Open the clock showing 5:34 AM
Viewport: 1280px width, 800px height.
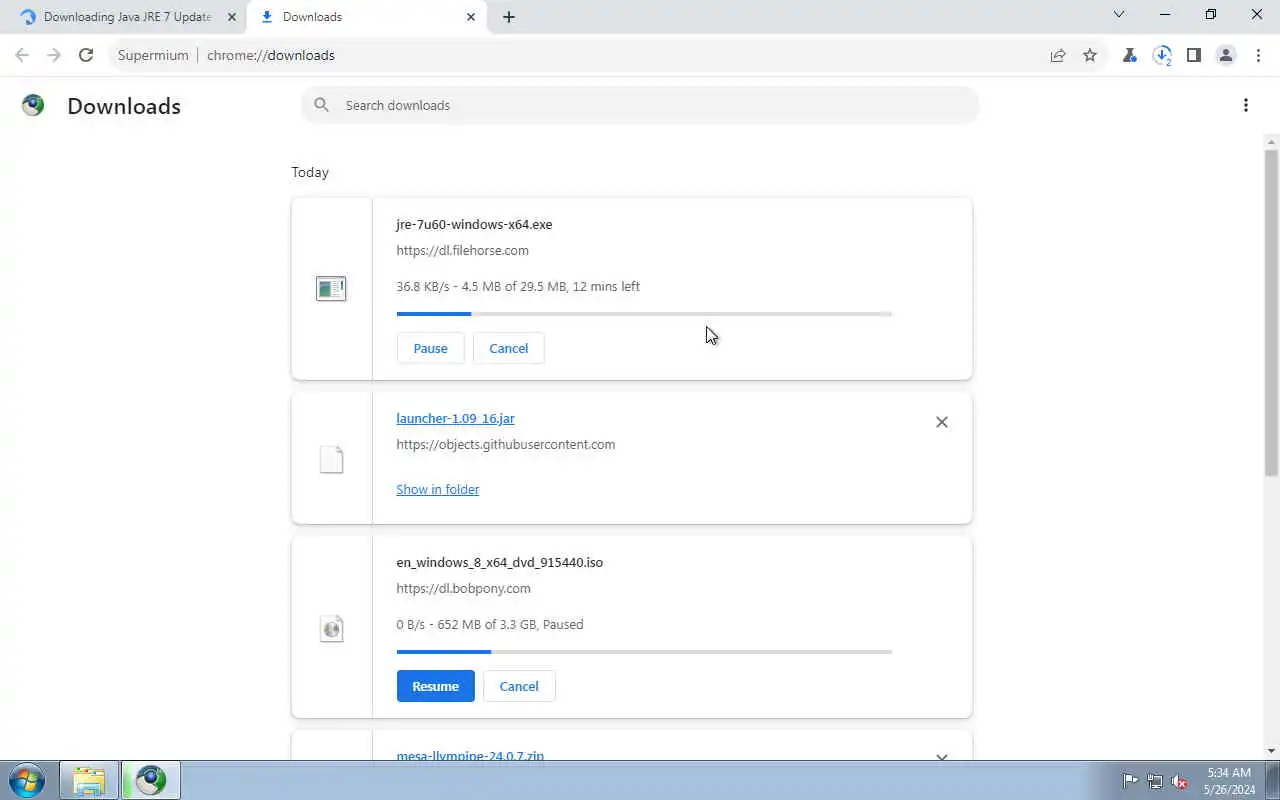click(1229, 781)
